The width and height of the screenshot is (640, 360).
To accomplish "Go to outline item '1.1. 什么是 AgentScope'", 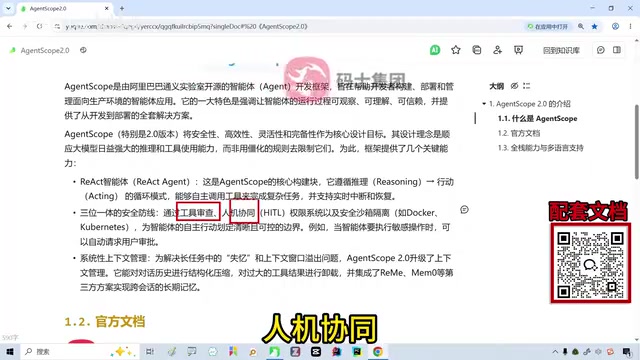I will 538,118.
